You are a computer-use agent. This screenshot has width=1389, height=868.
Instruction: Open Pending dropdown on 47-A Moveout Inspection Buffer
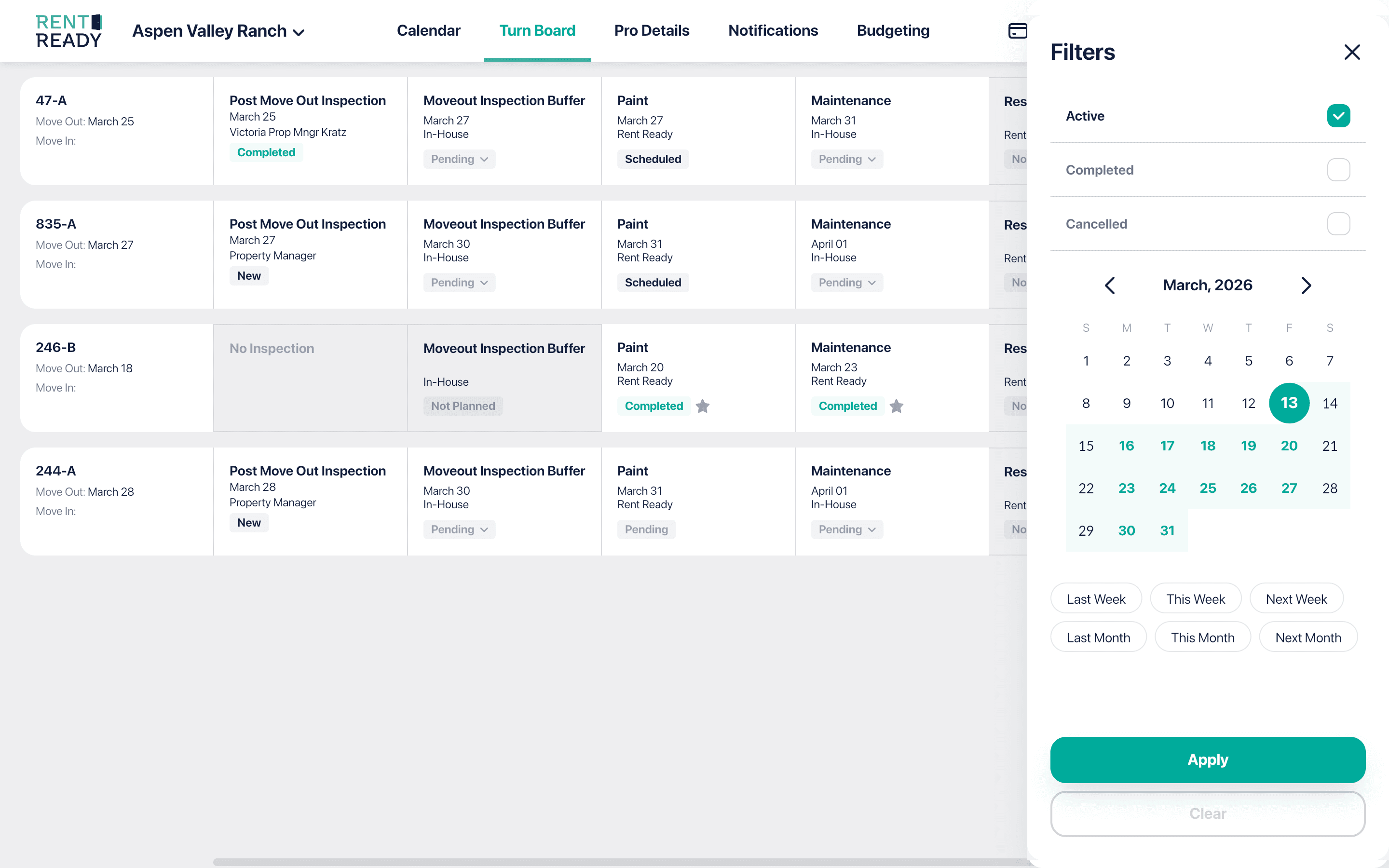459,159
